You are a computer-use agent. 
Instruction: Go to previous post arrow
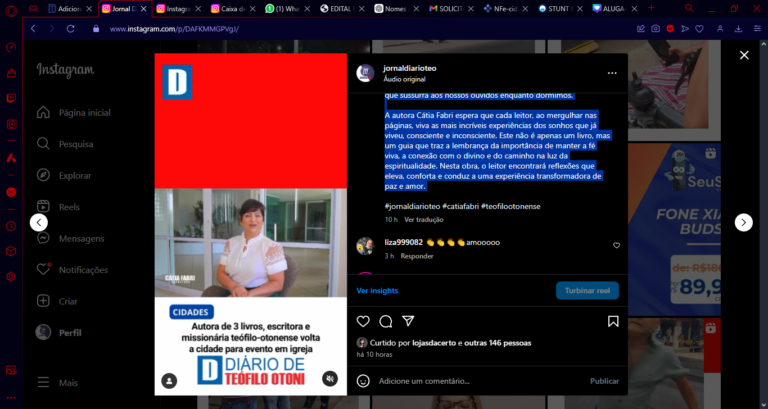(x=39, y=222)
